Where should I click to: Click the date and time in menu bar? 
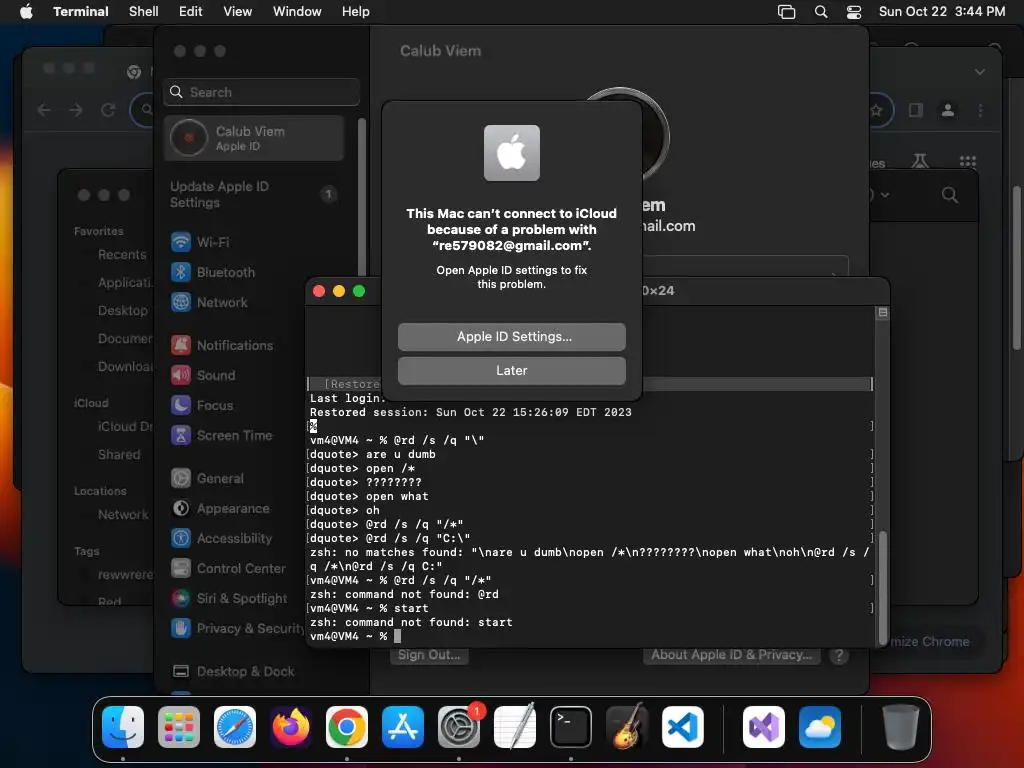[942, 11]
